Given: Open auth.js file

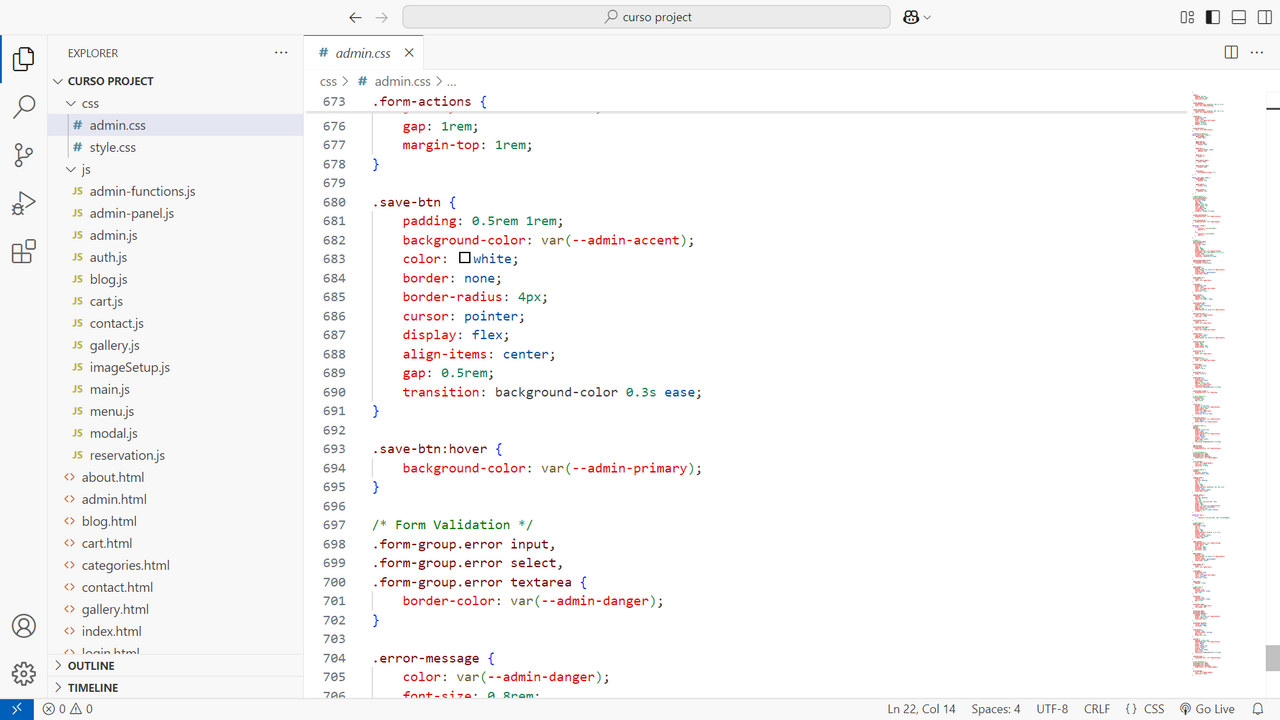Looking at the screenshot, I should pos(176,257).
